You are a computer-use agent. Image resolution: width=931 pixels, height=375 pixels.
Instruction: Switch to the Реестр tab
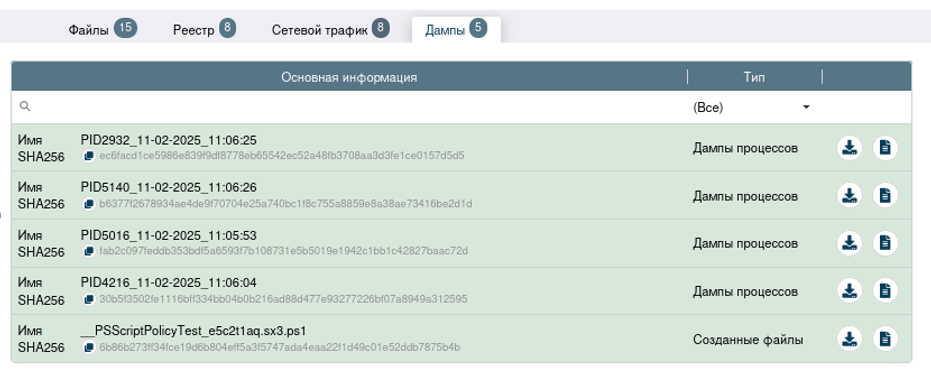(204, 29)
